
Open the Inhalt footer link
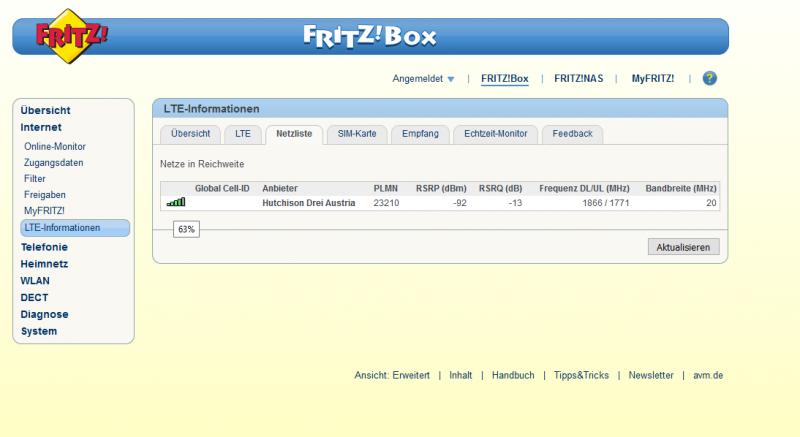point(460,375)
